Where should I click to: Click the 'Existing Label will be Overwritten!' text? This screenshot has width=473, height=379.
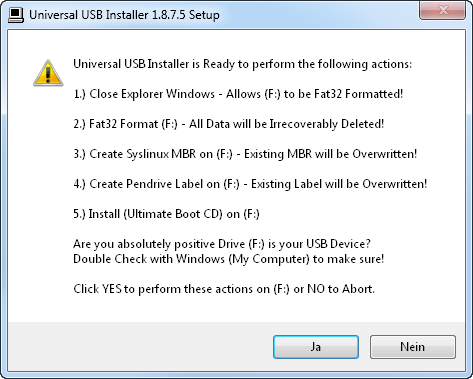[339, 184]
